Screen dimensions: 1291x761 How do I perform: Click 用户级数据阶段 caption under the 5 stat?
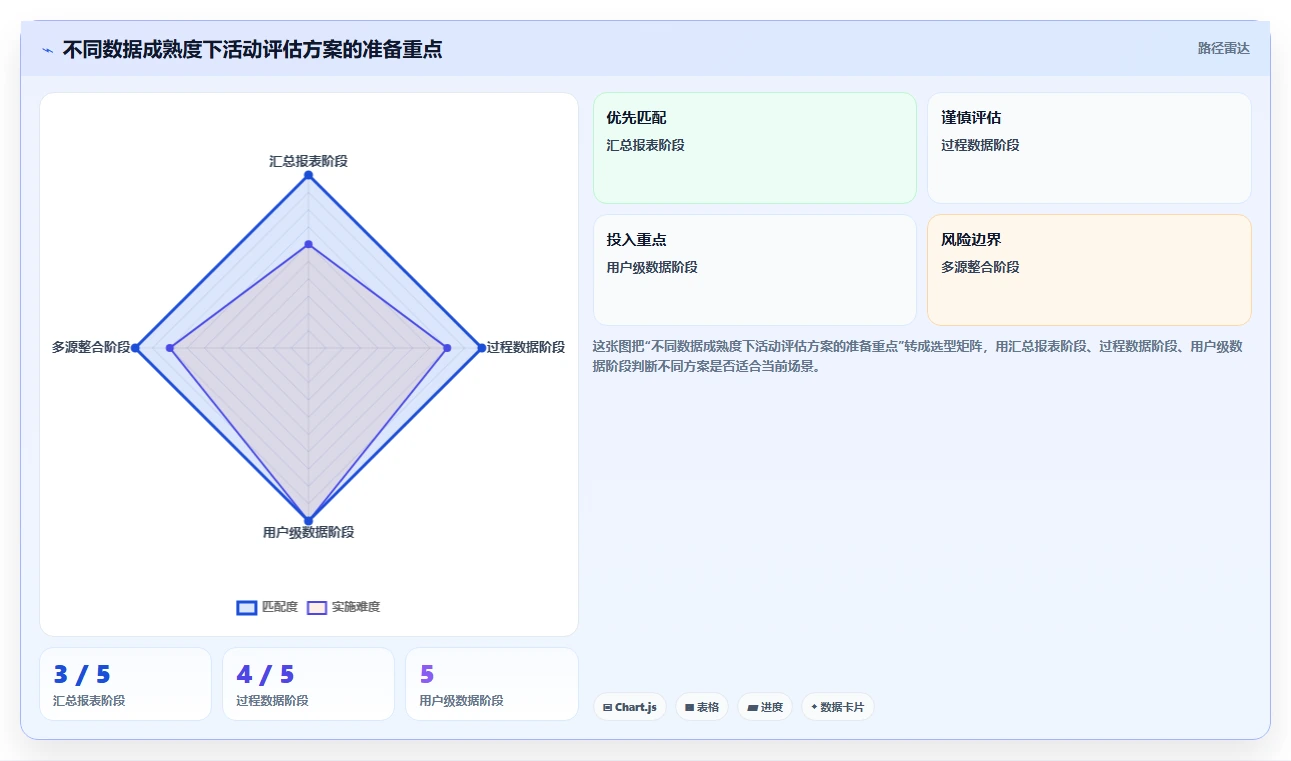461,701
